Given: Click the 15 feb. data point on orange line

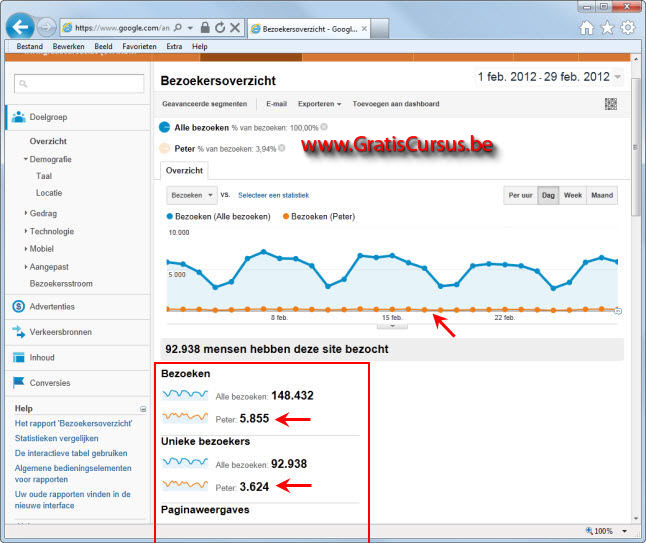Looking at the screenshot, I should (x=392, y=309).
